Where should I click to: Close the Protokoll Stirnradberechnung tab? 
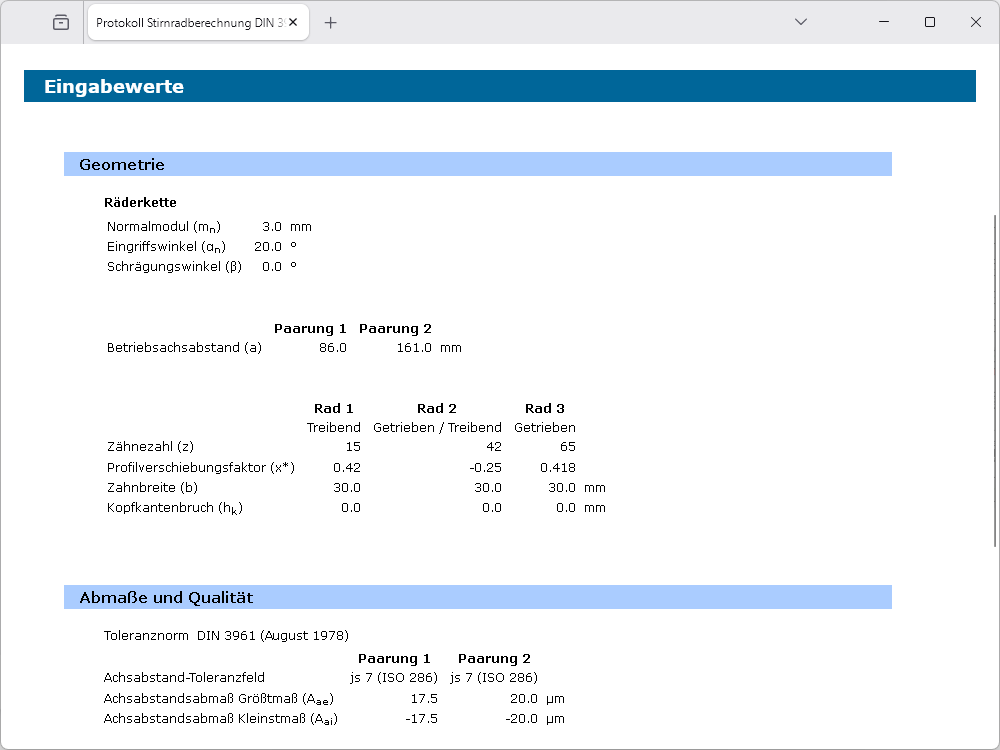(x=293, y=22)
